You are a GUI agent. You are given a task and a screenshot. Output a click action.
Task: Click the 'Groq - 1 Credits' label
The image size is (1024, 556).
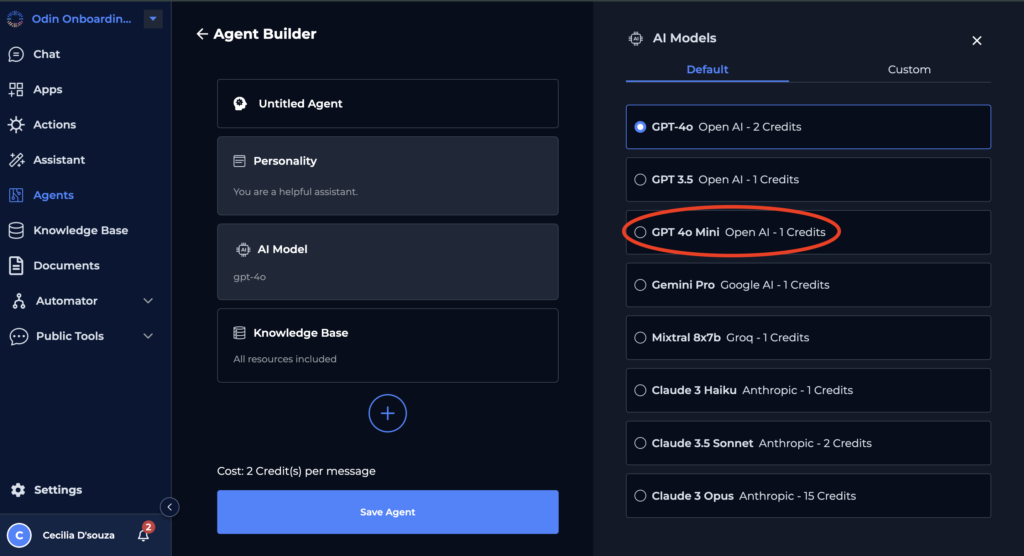(x=767, y=338)
